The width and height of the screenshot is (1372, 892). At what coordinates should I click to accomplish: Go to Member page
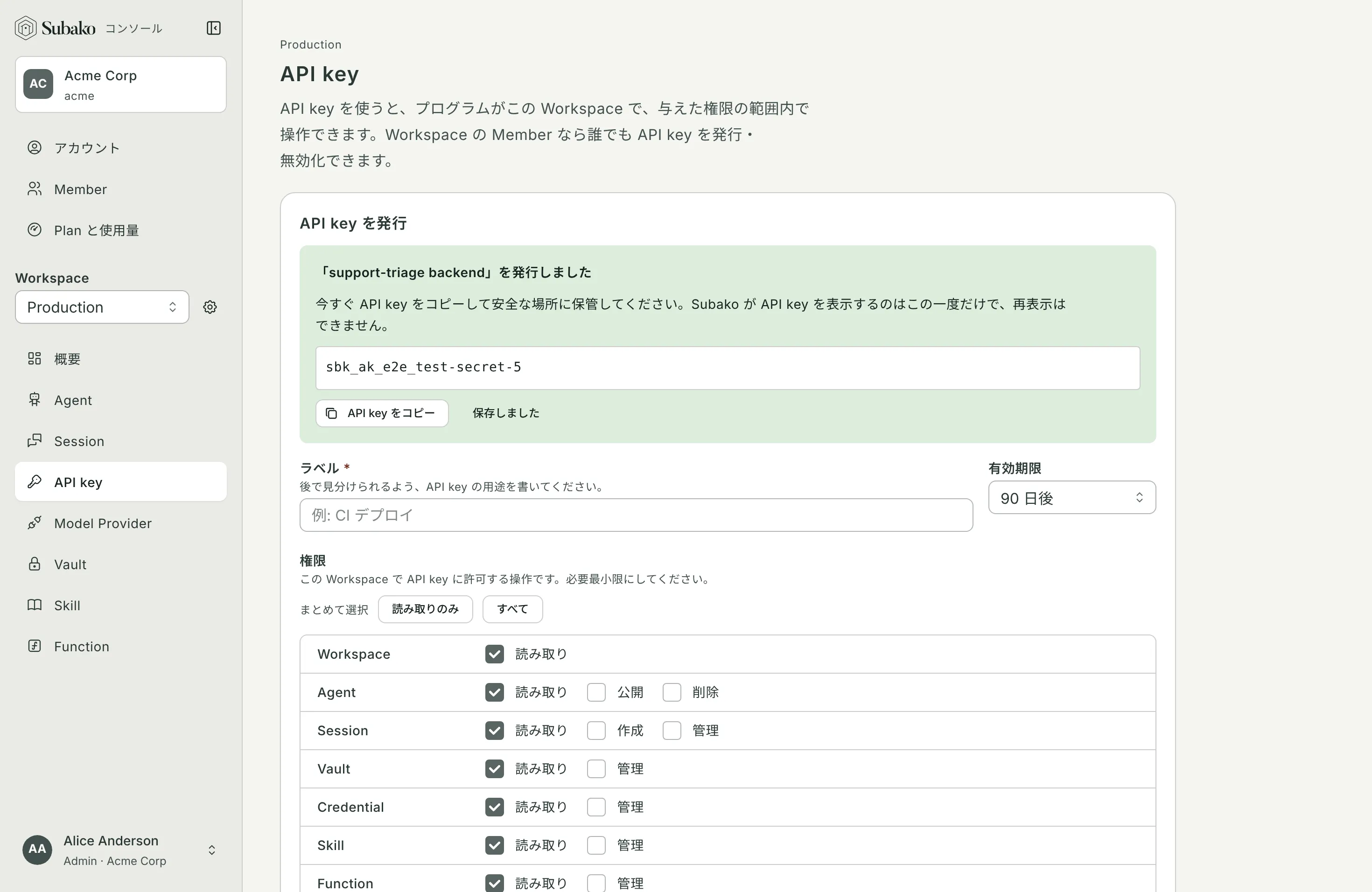pyautogui.click(x=120, y=189)
